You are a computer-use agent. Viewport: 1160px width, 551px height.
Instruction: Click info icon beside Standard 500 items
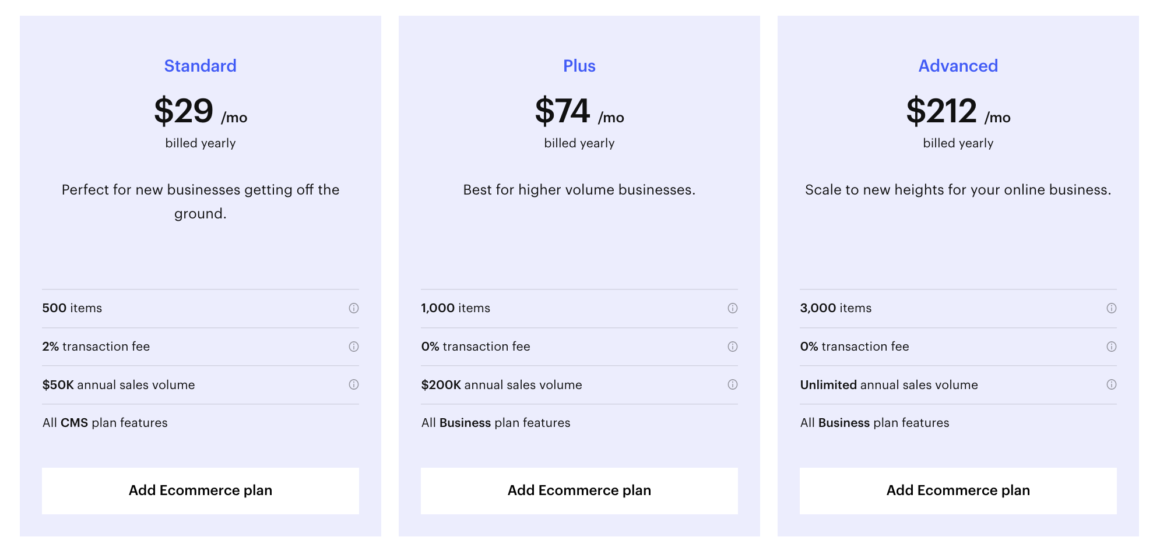click(354, 308)
